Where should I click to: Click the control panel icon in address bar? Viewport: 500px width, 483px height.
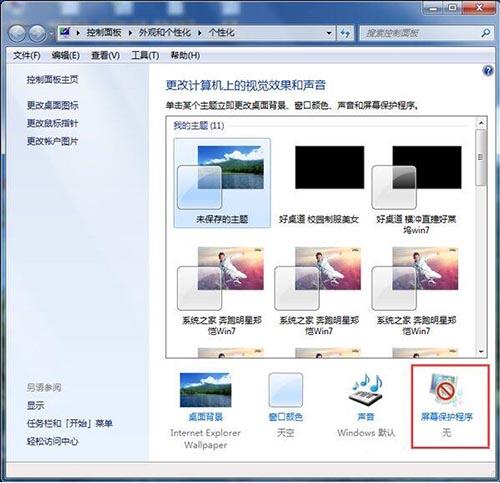[x=65, y=32]
